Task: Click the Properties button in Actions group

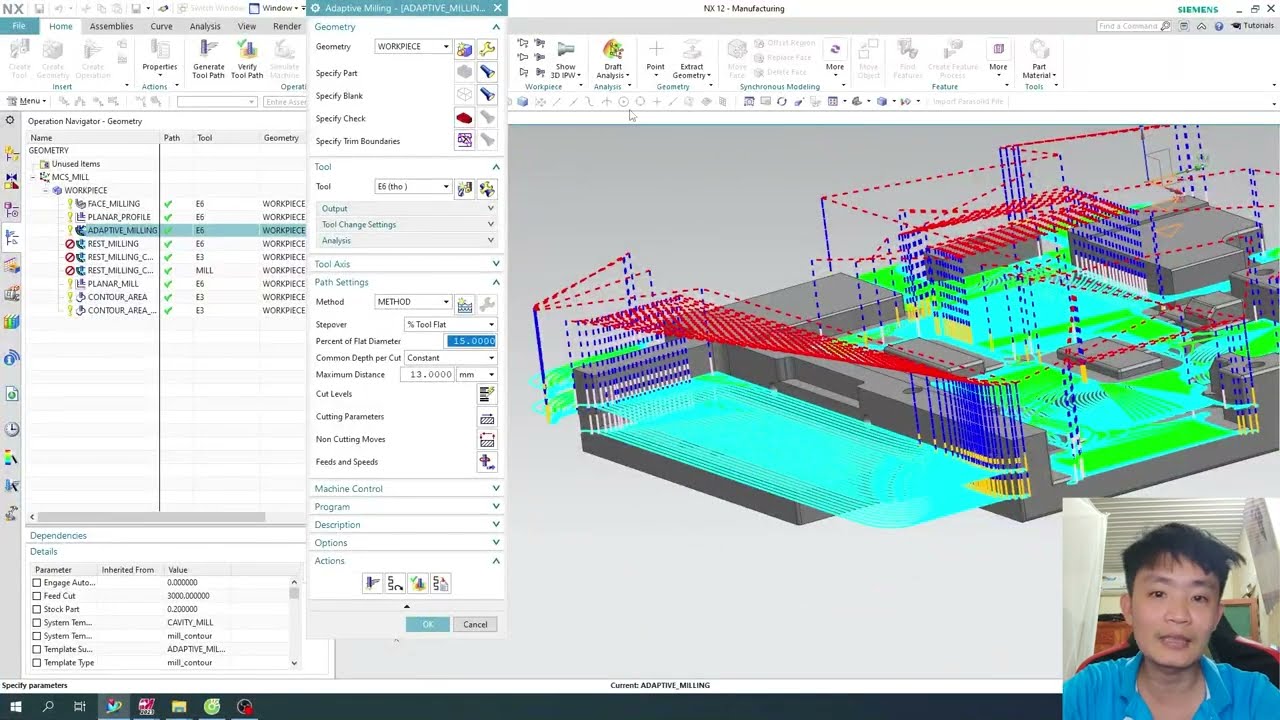Action: (159, 56)
